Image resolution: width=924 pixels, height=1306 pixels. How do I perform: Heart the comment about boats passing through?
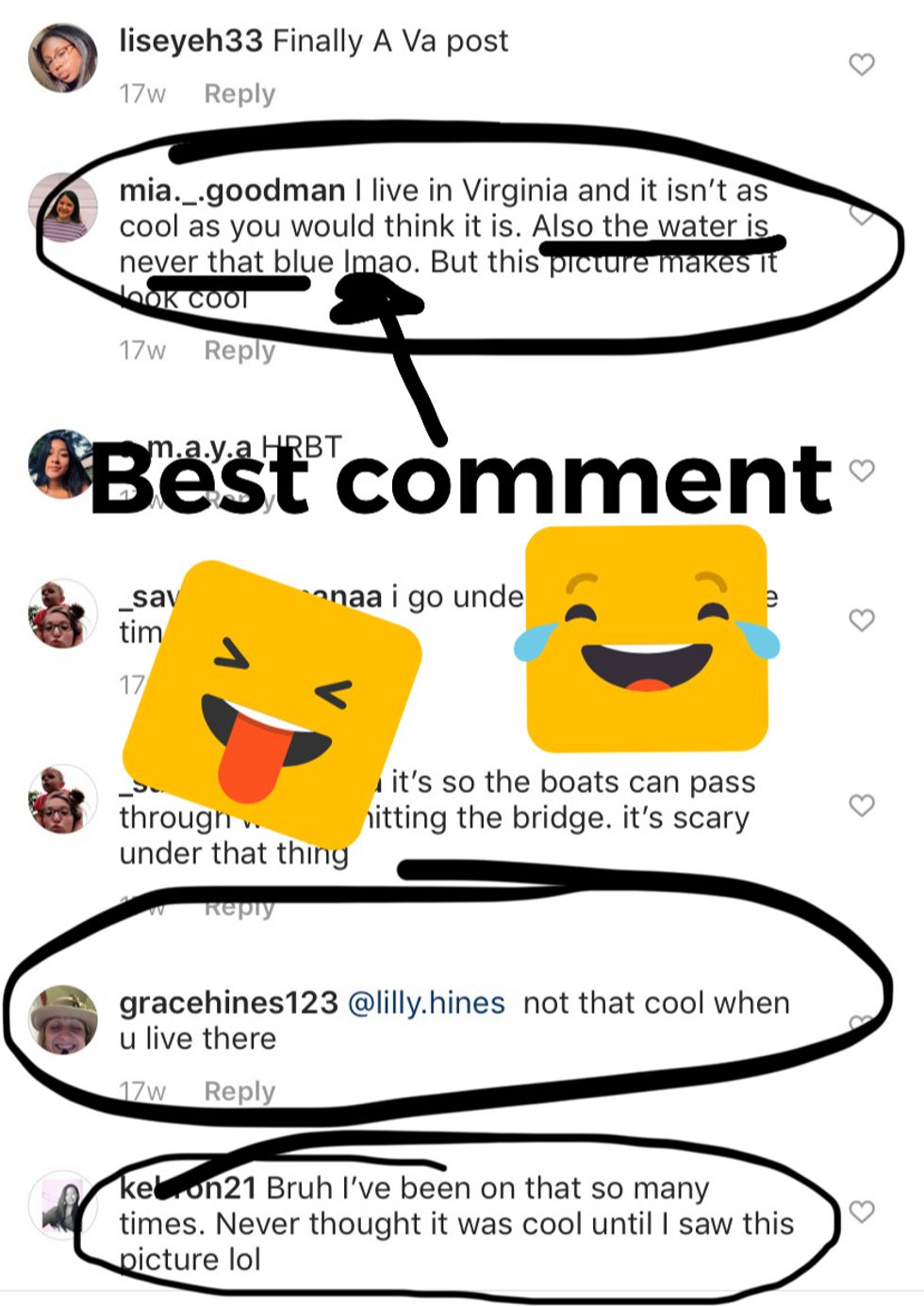click(862, 804)
